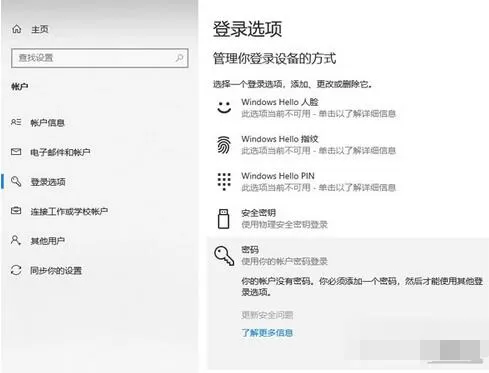Click the sync arrows icon
Viewport: 489px width, 373px height.
click(x=16, y=270)
